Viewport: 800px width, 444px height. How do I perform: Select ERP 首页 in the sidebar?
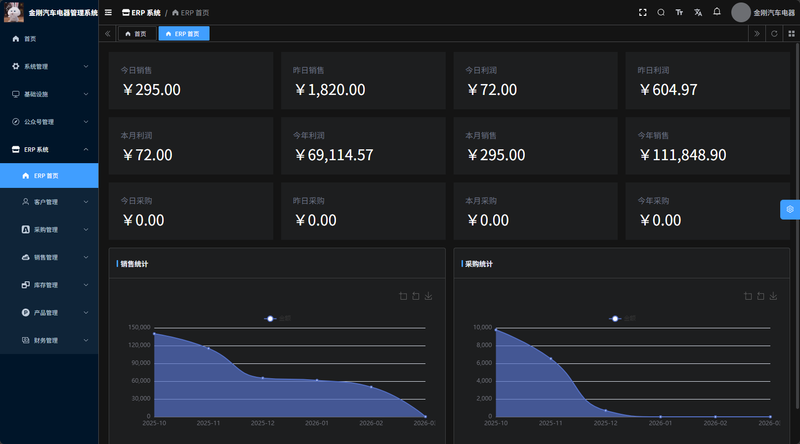click(46, 175)
